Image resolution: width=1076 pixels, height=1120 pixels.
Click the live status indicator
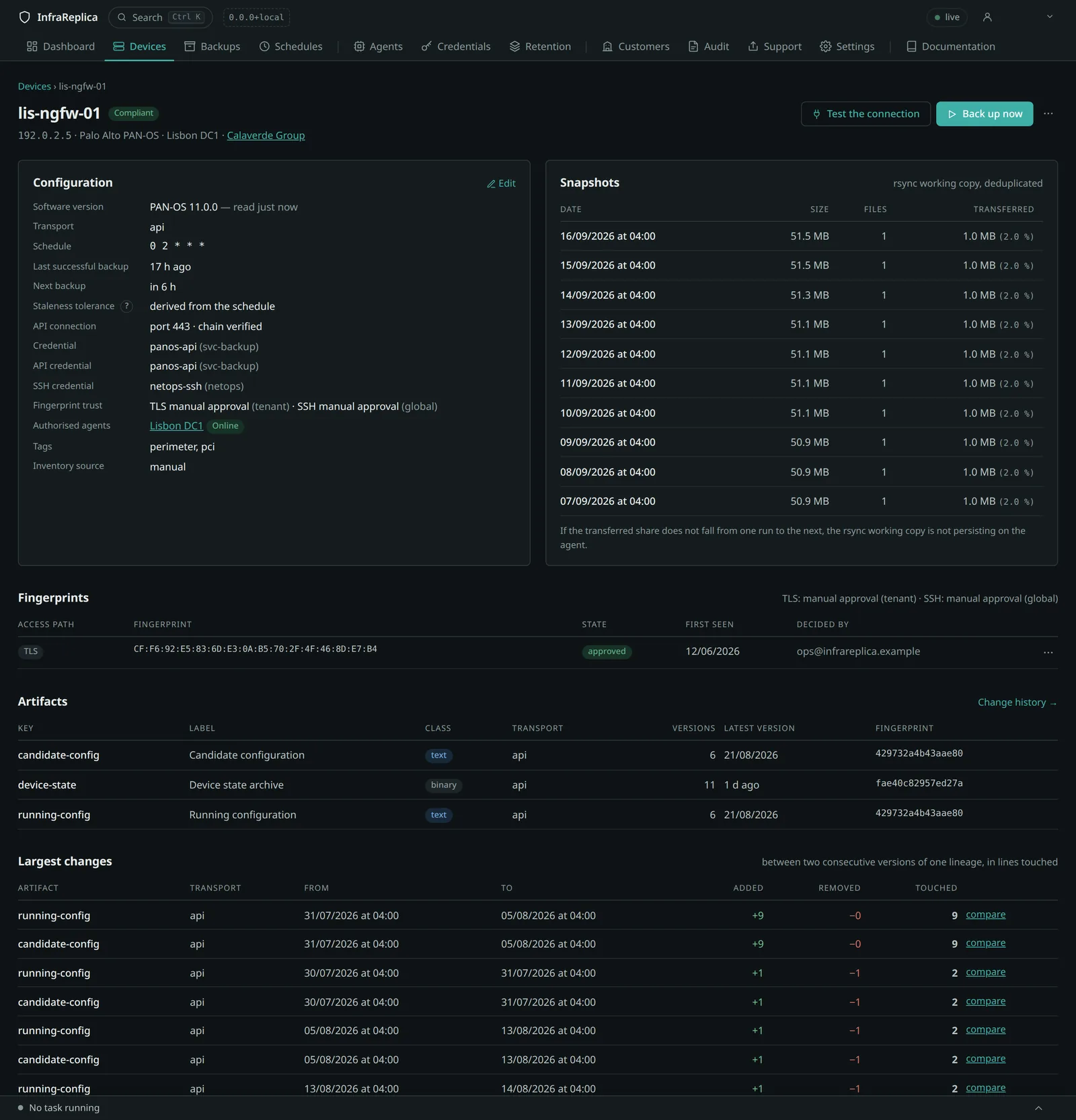947,17
